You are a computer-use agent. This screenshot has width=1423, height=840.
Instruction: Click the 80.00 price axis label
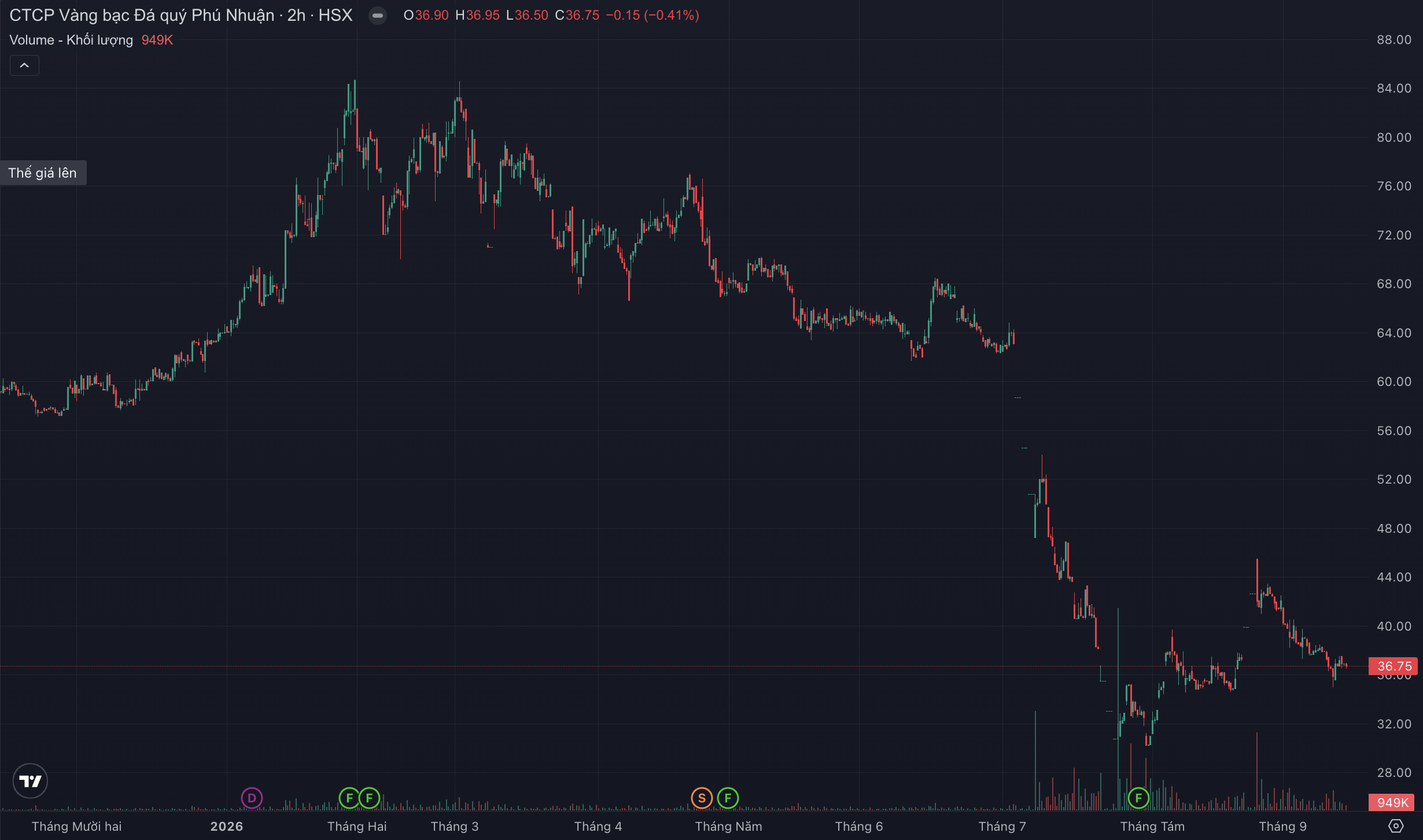click(1394, 138)
